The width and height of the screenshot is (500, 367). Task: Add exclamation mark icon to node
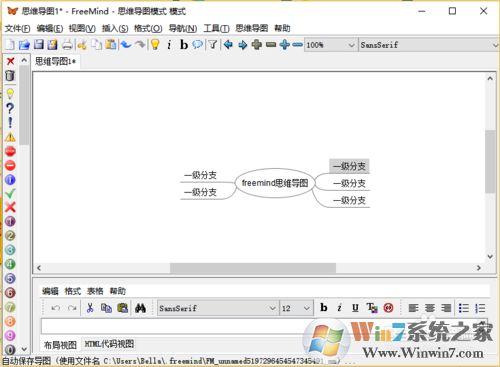pyautogui.click(x=10, y=122)
